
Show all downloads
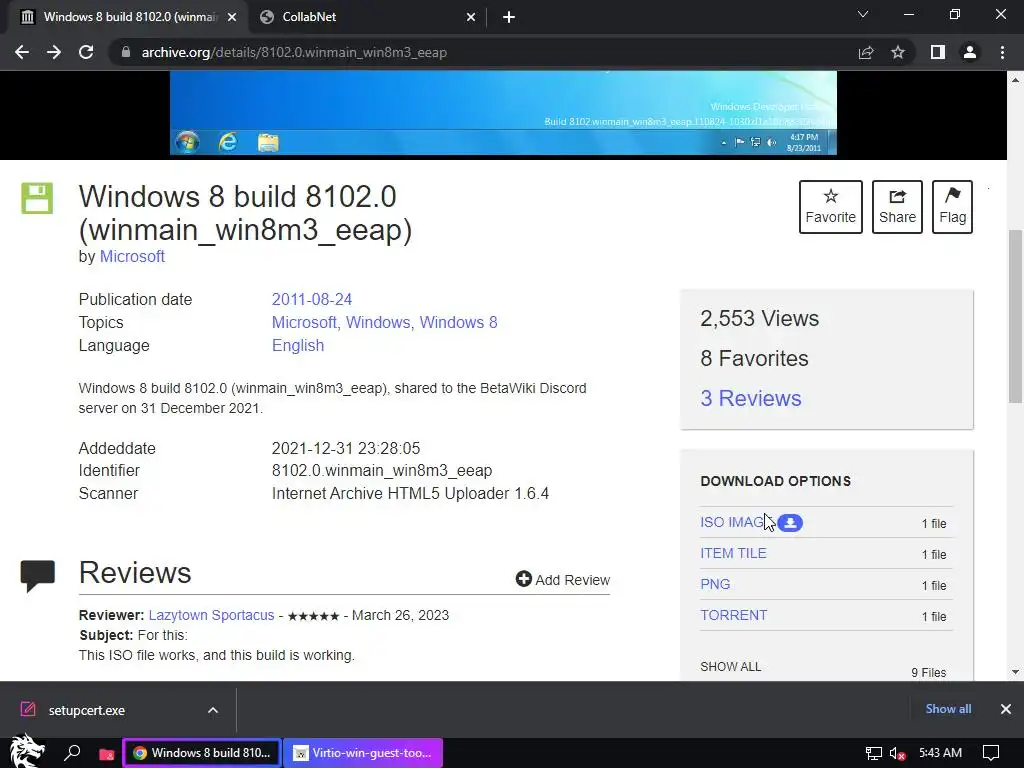pyautogui.click(x=948, y=709)
